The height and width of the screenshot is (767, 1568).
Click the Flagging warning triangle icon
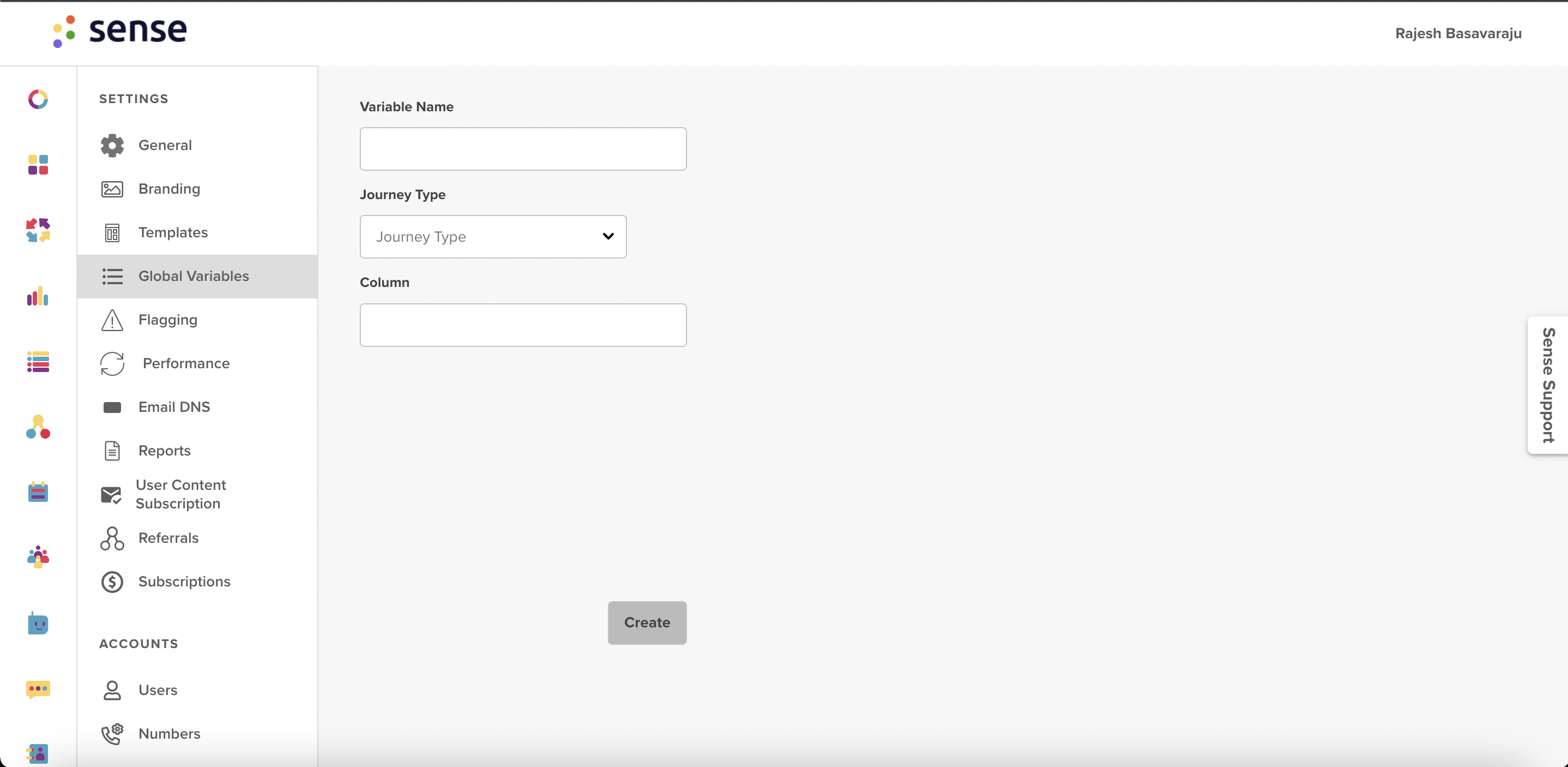click(112, 320)
